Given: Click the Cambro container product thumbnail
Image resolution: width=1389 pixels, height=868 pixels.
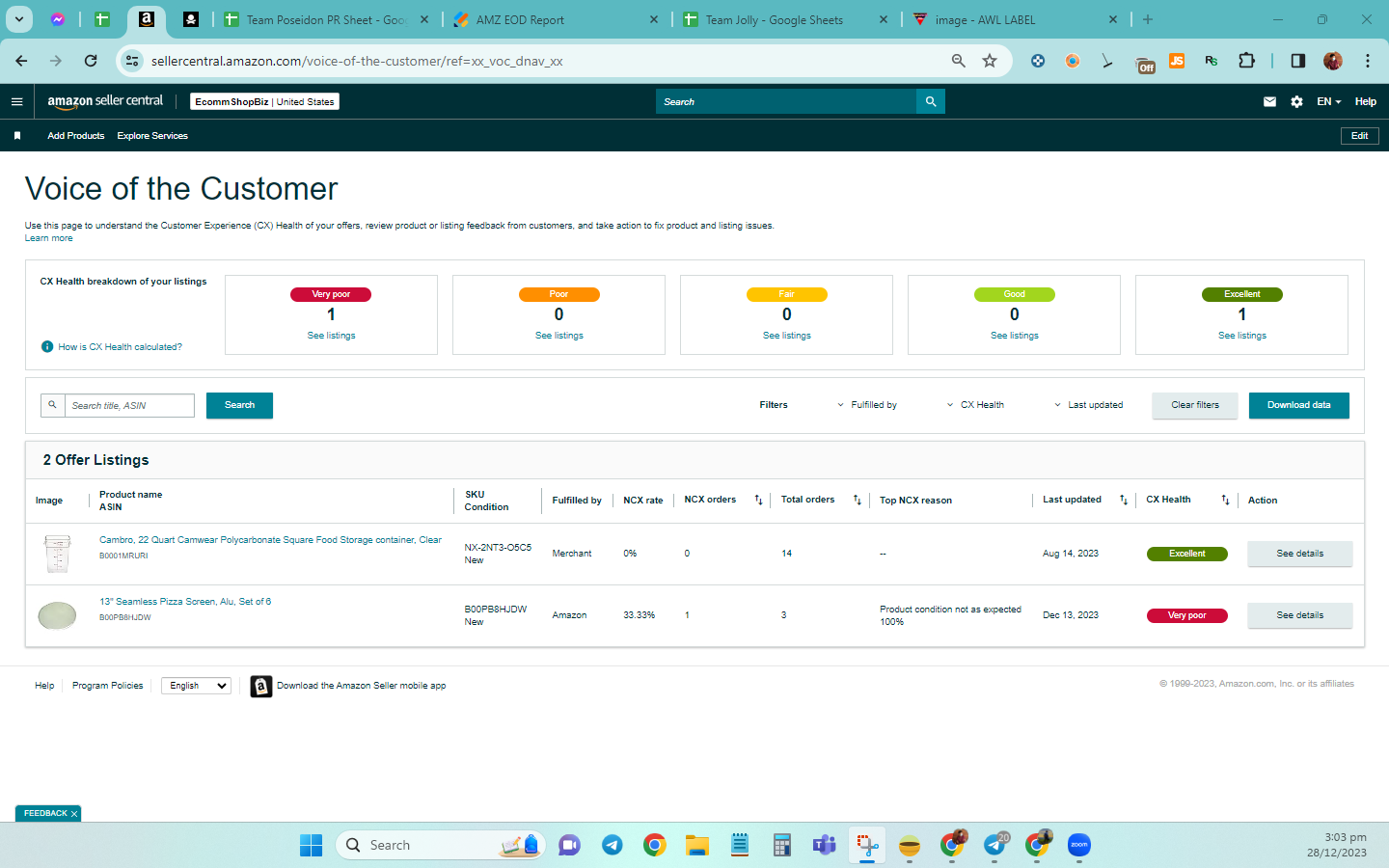Looking at the screenshot, I should tap(57, 554).
